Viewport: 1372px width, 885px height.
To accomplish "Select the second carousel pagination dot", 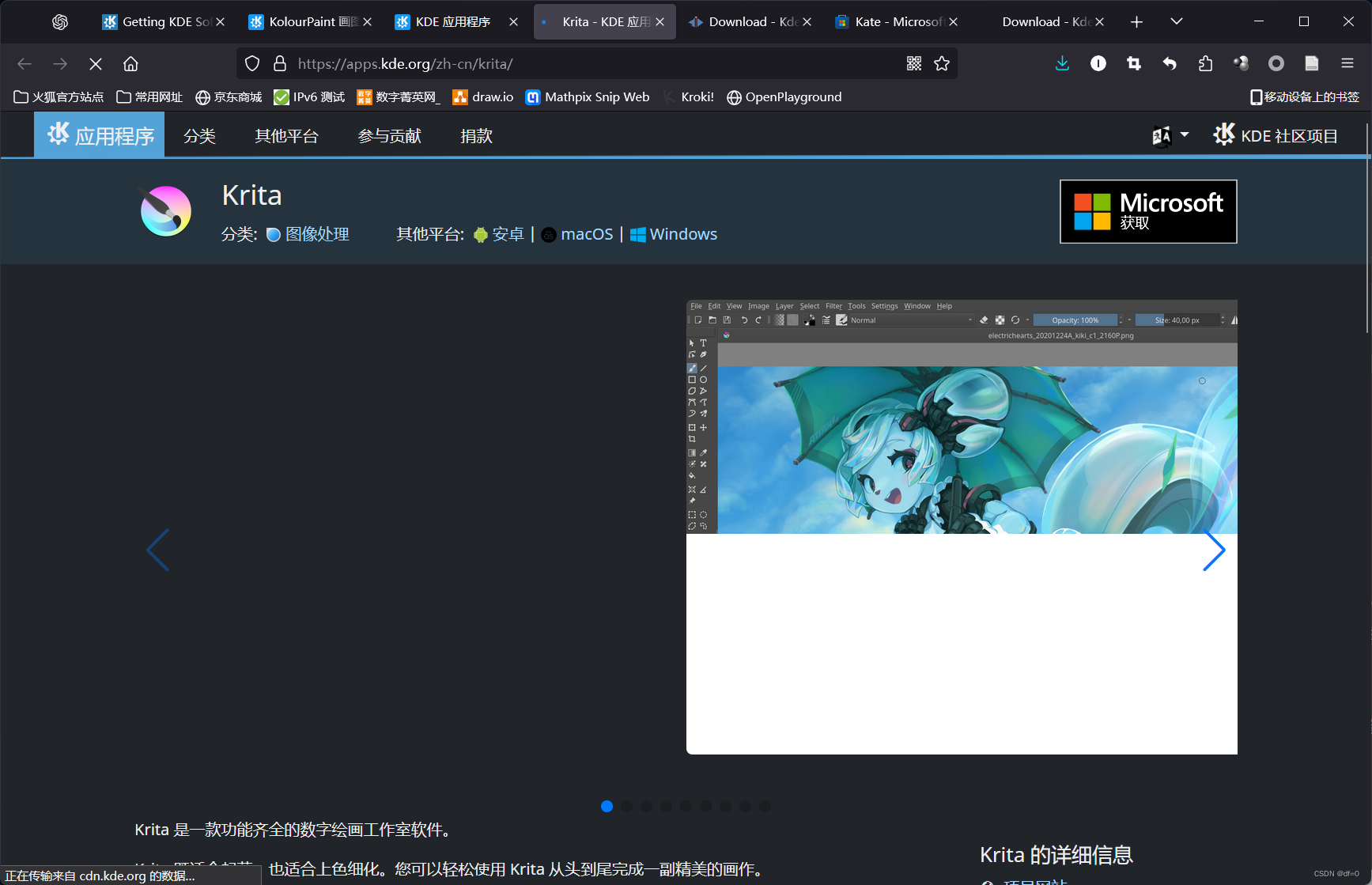I will click(626, 806).
